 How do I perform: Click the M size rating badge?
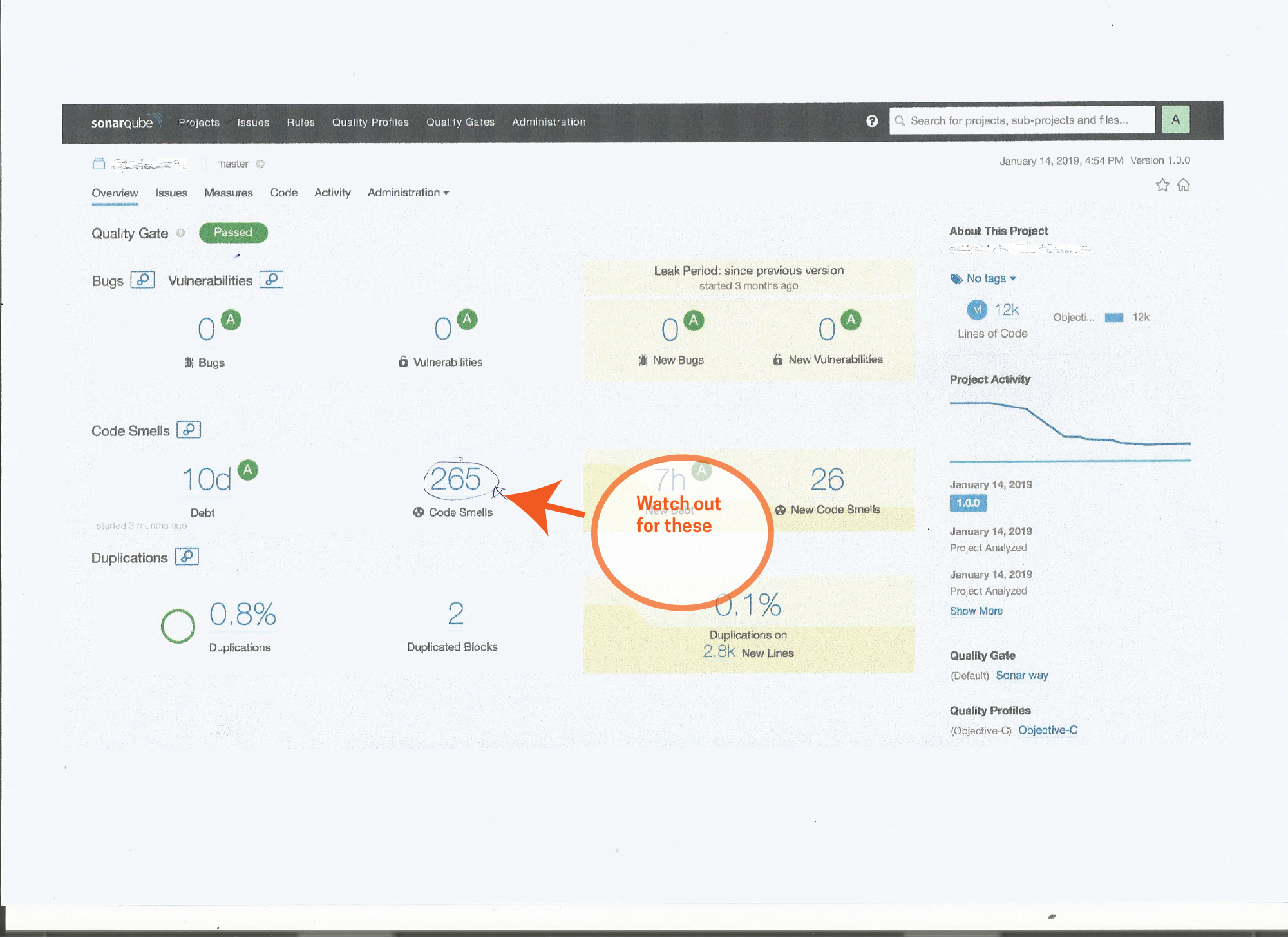[977, 310]
